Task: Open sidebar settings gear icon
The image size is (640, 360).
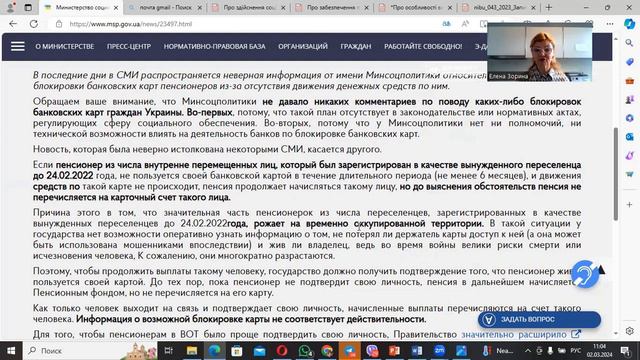Action: tap(629, 331)
